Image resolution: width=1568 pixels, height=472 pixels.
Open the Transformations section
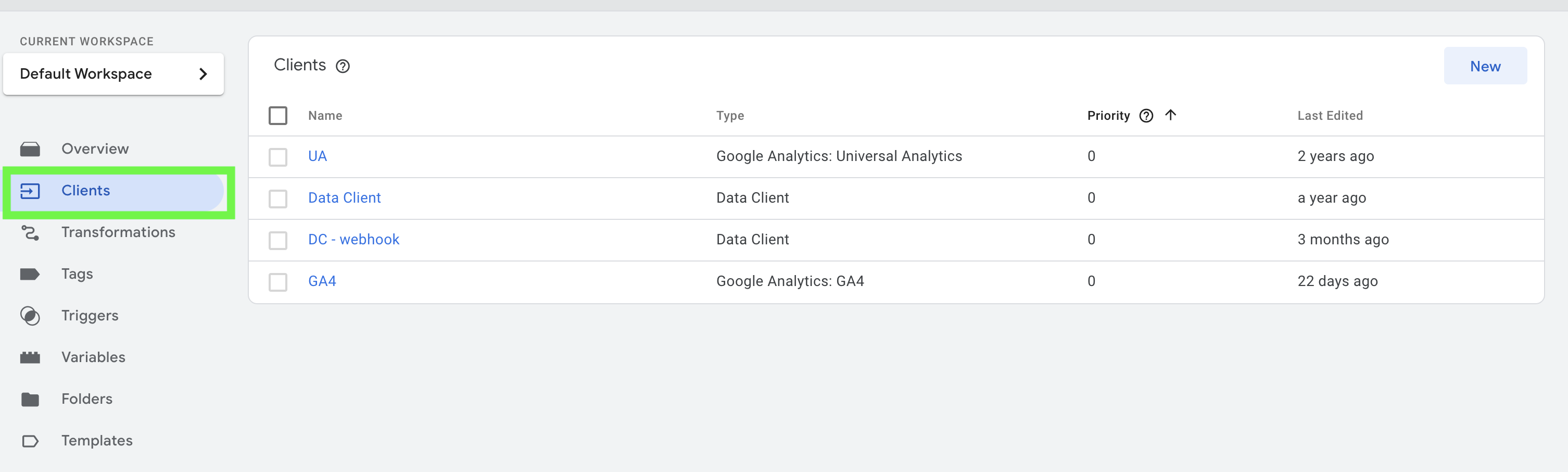coord(118,233)
